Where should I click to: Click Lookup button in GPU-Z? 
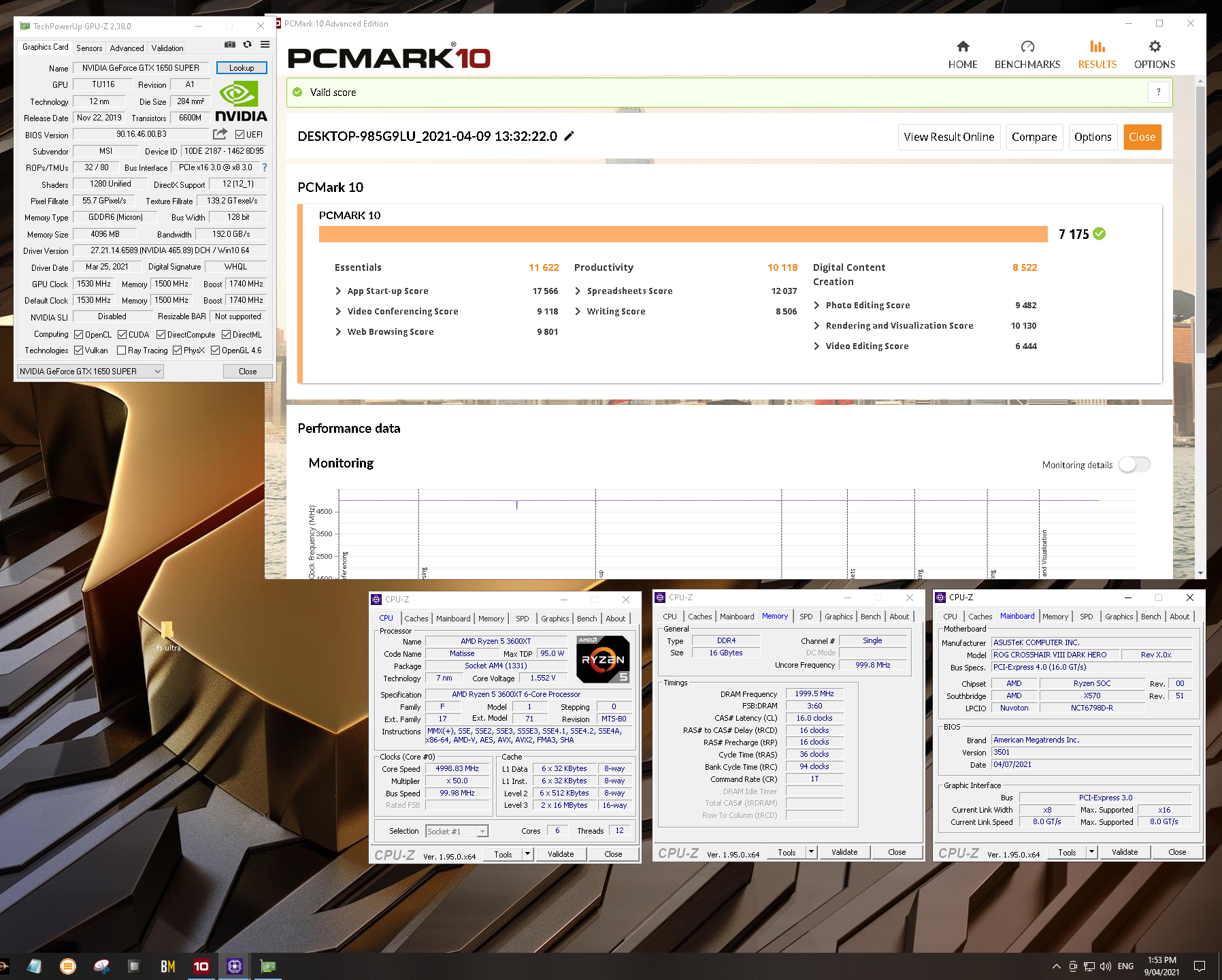point(242,67)
